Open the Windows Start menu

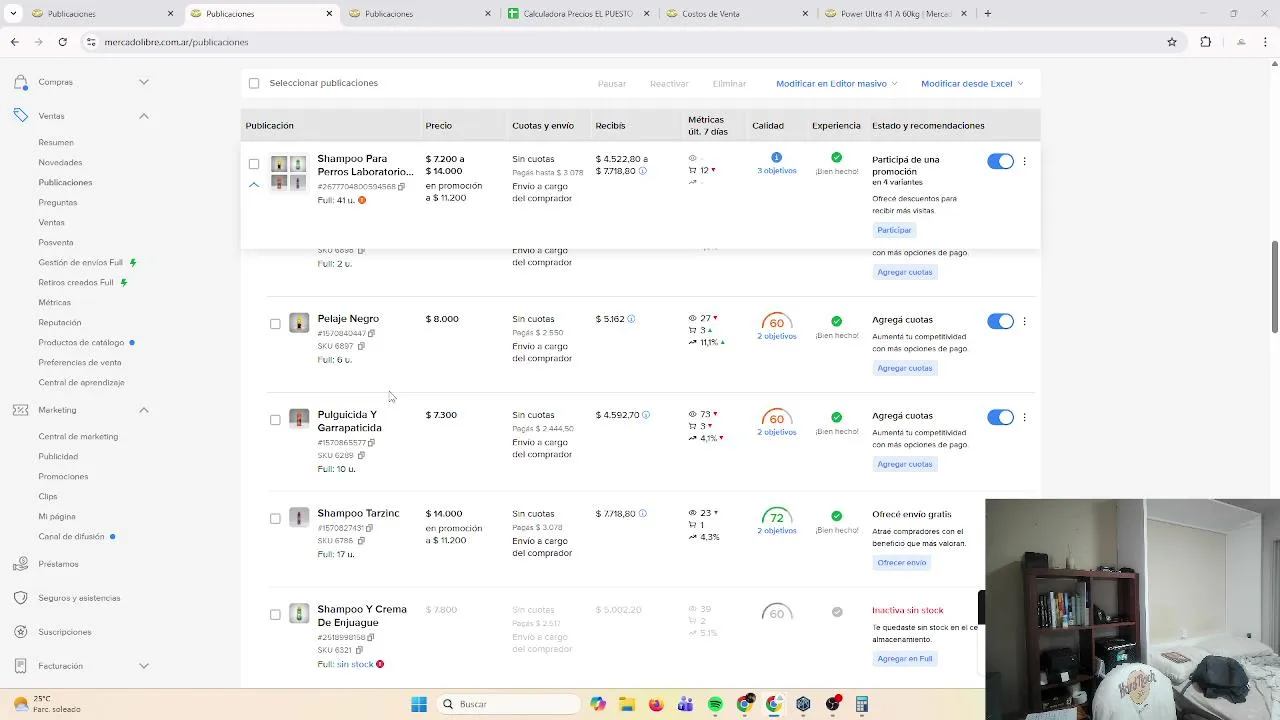tap(419, 704)
